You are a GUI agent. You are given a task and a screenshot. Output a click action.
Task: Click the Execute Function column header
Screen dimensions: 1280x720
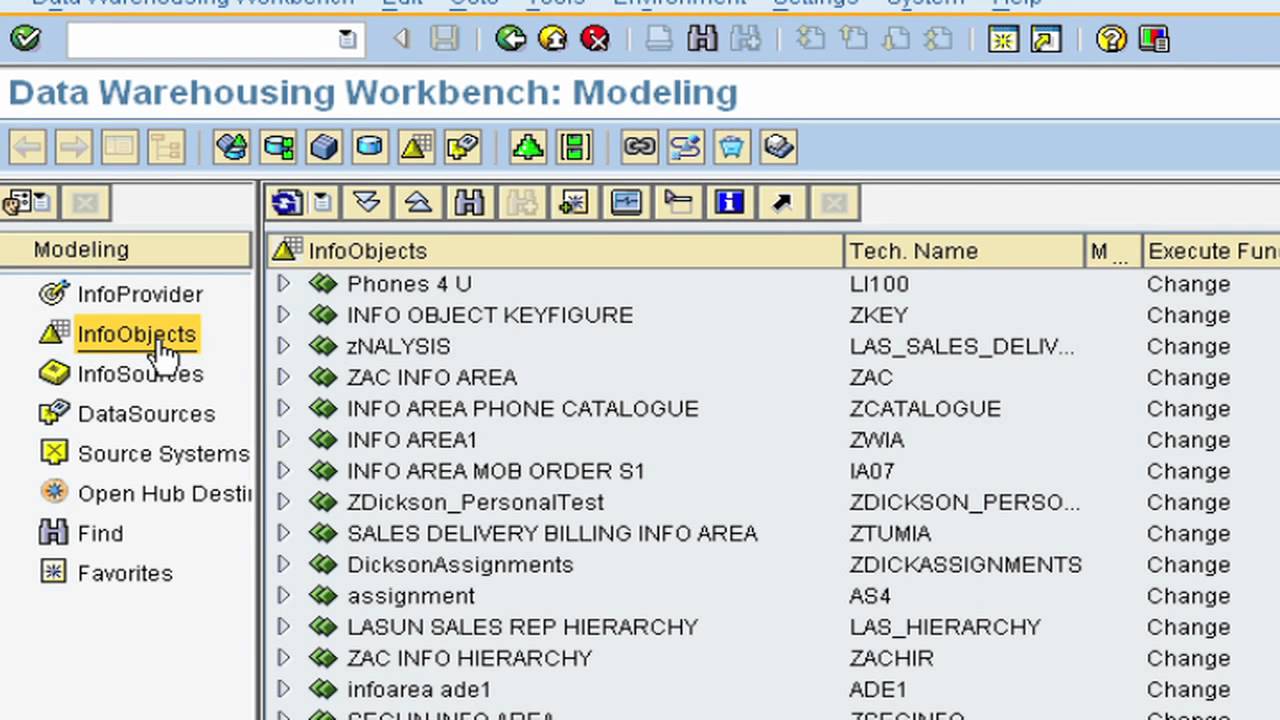(1211, 251)
